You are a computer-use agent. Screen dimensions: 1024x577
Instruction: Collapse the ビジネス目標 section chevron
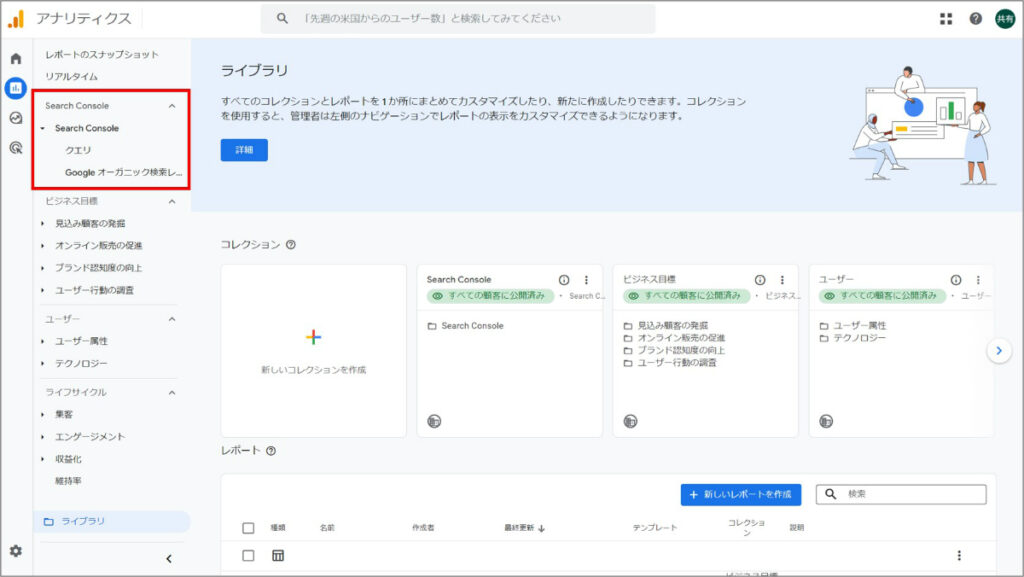point(172,202)
